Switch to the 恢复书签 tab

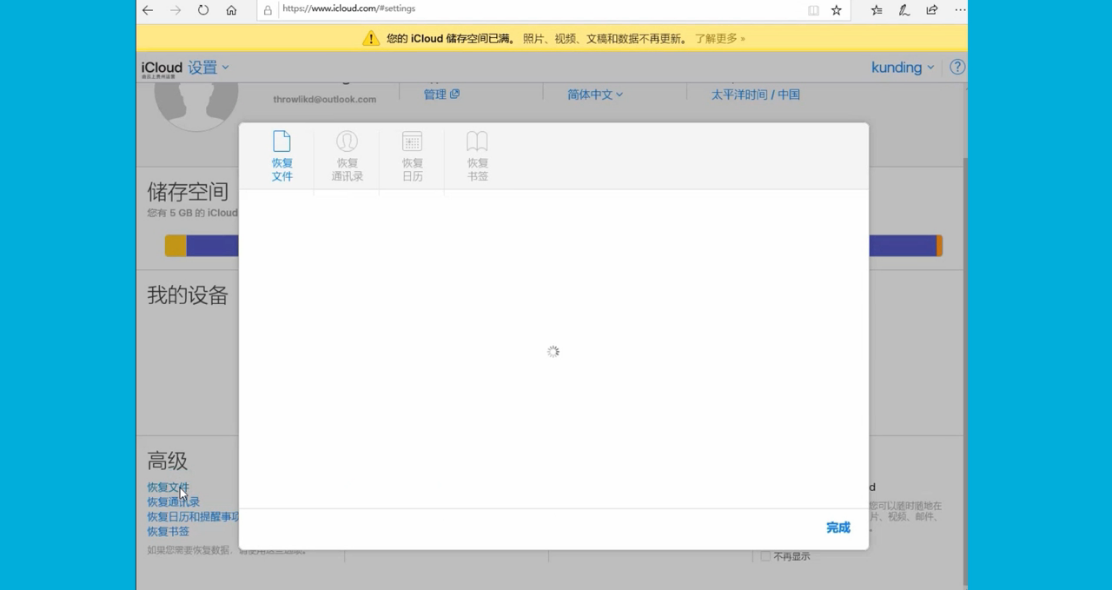tap(476, 155)
